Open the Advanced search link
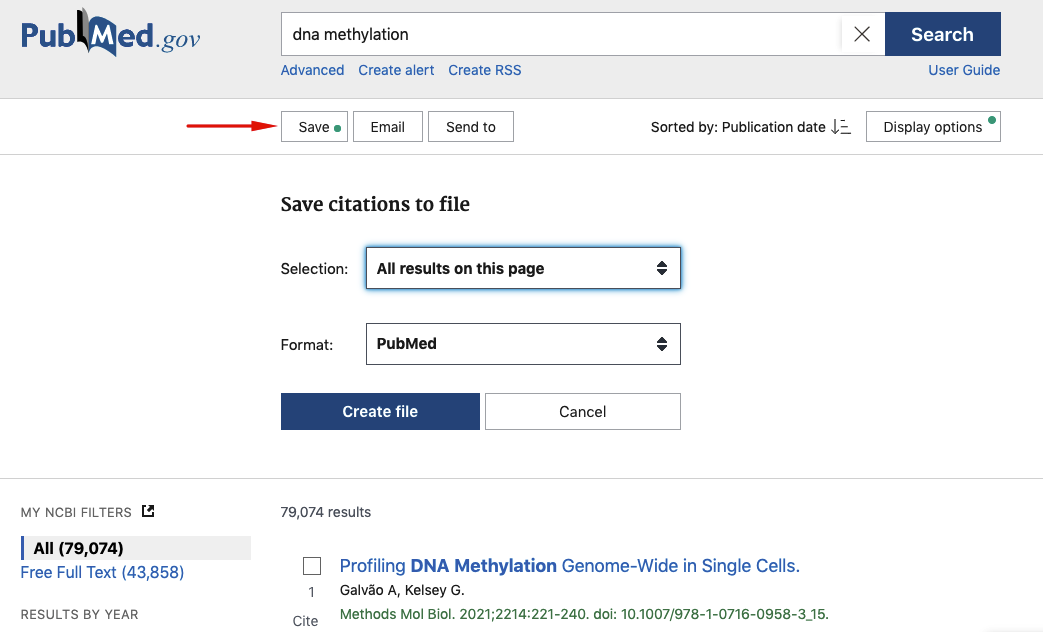This screenshot has width=1043, height=632. pyautogui.click(x=313, y=70)
